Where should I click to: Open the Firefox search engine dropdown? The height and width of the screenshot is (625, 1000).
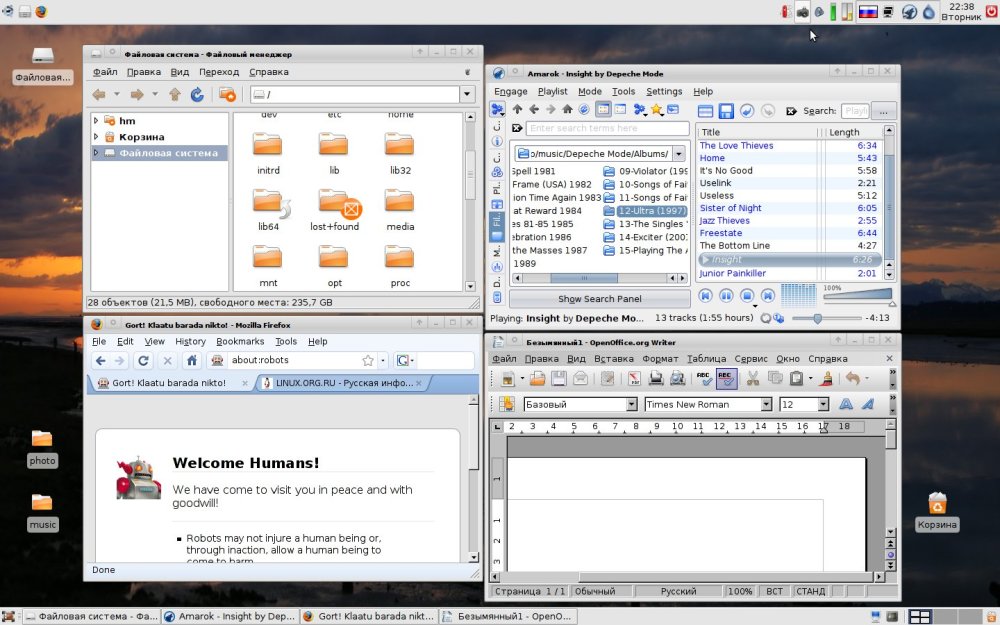[405, 360]
